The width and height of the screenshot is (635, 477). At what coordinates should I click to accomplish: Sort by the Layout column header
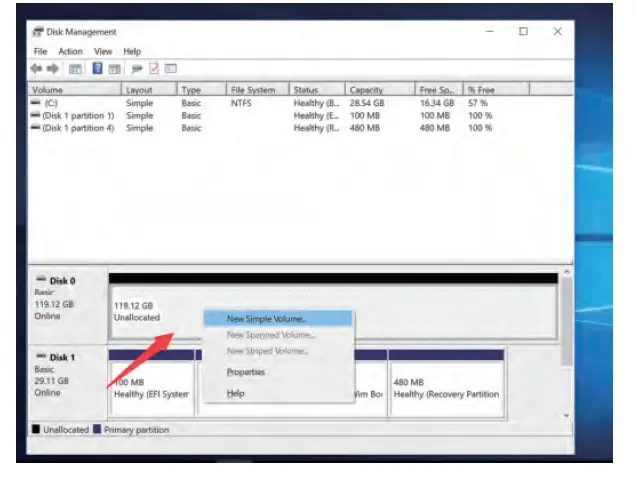[x=149, y=89]
